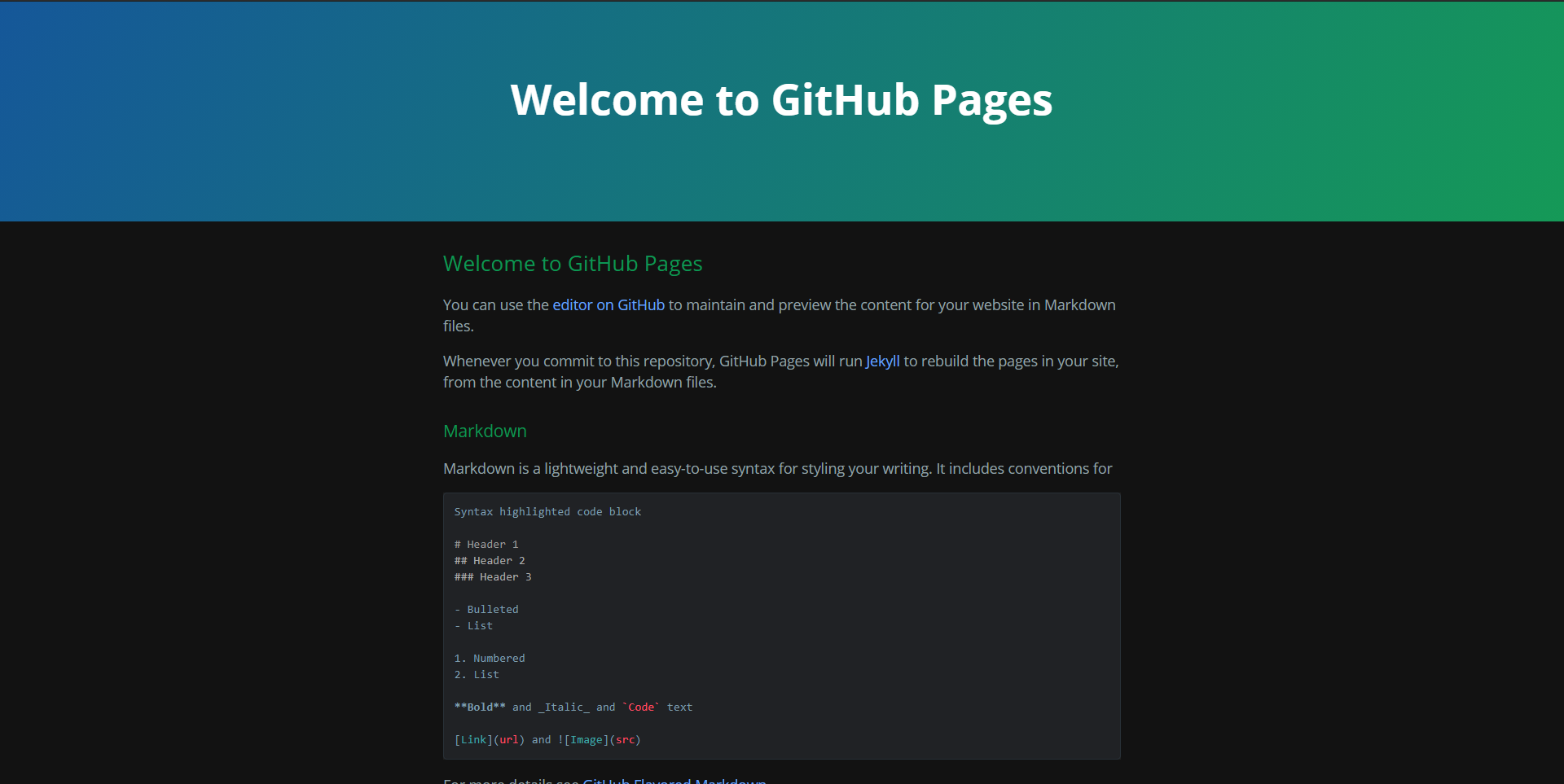1564x784 pixels.
Task: Select the bold '**Bold**' token in the code
Action: (478, 707)
